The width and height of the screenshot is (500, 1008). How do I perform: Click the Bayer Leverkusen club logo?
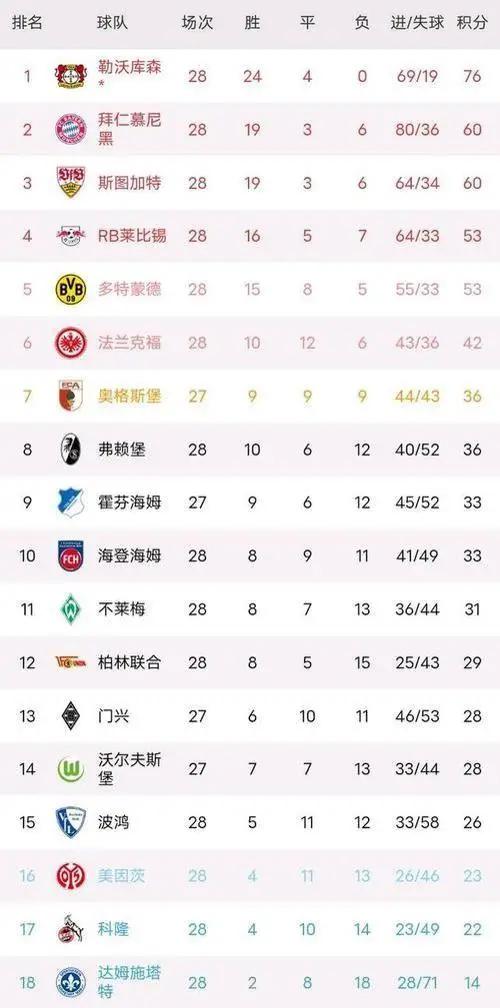point(71,76)
